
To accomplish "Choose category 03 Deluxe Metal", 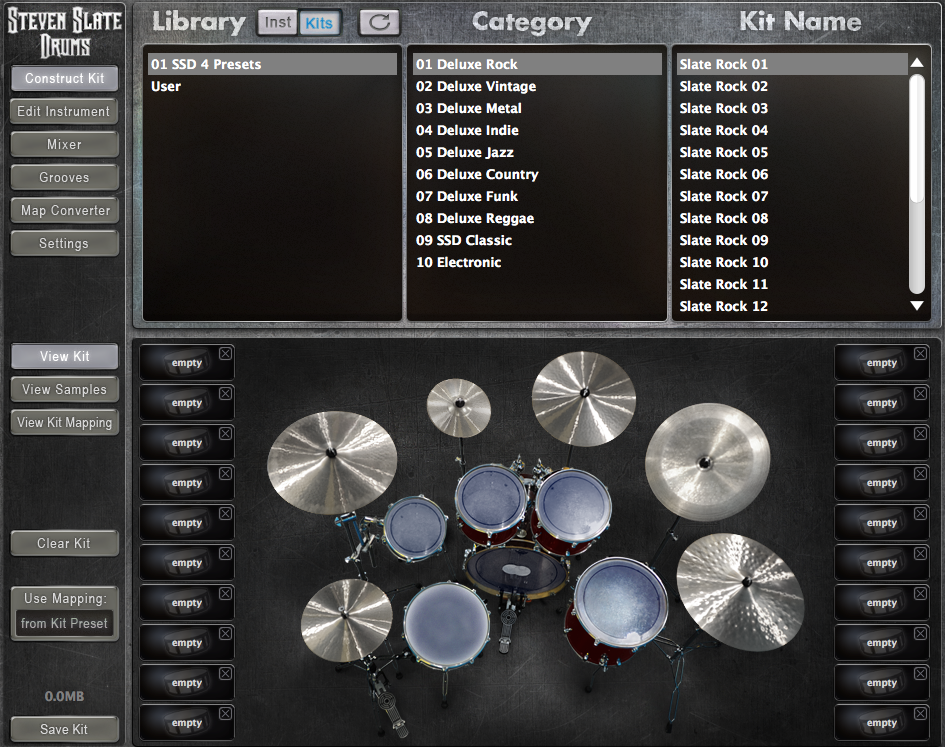I will point(537,108).
